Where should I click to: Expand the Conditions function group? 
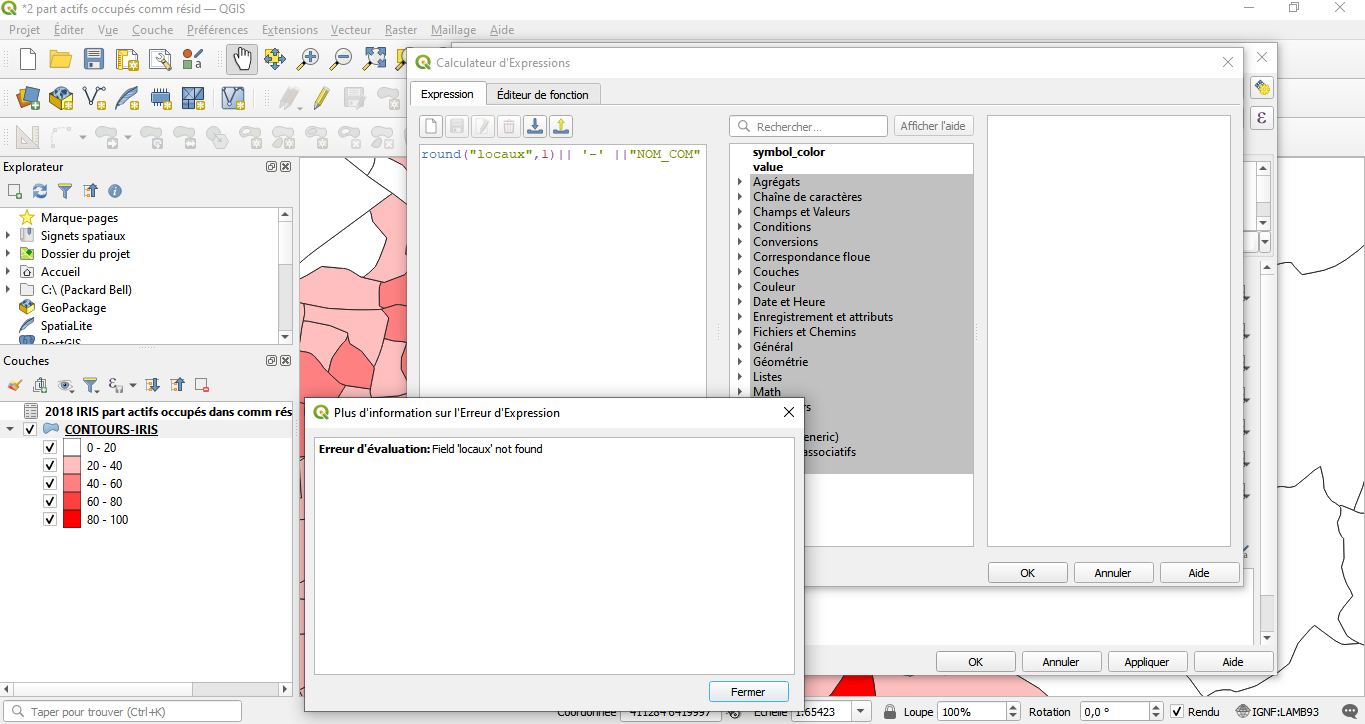[740, 227]
